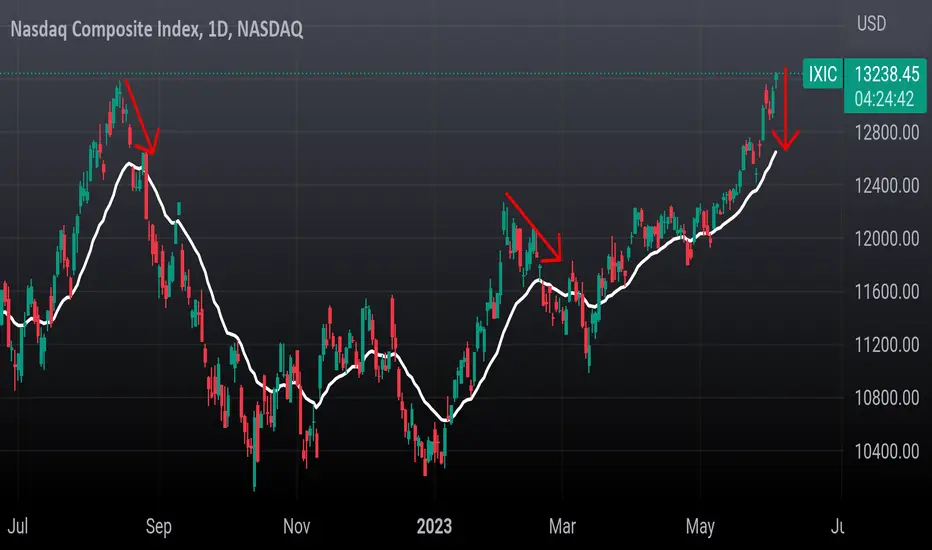The width and height of the screenshot is (932, 550).
Task: Click the 11200.00 price axis label
Action: 887,345
